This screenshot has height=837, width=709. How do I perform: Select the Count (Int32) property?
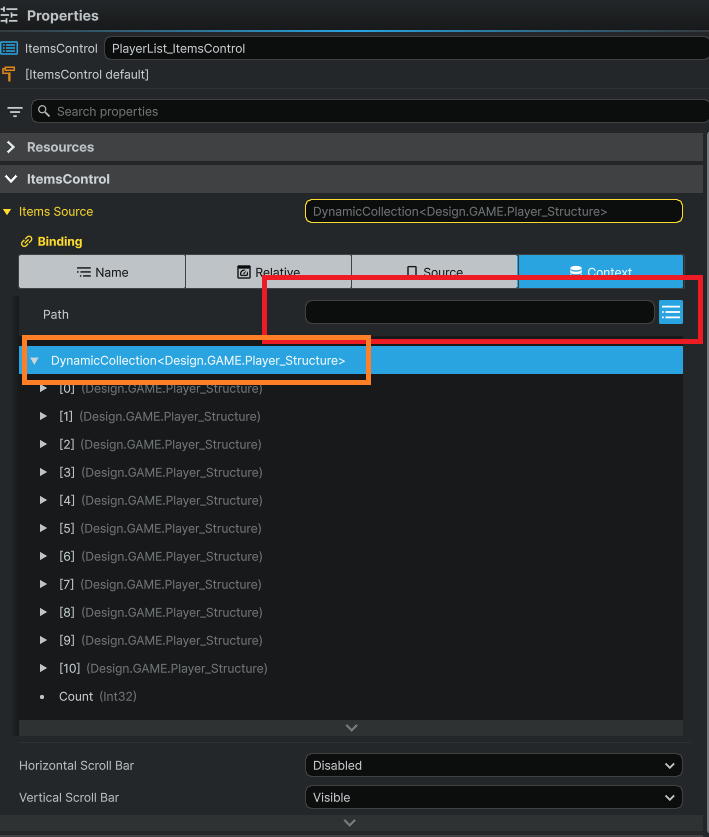[351, 697]
